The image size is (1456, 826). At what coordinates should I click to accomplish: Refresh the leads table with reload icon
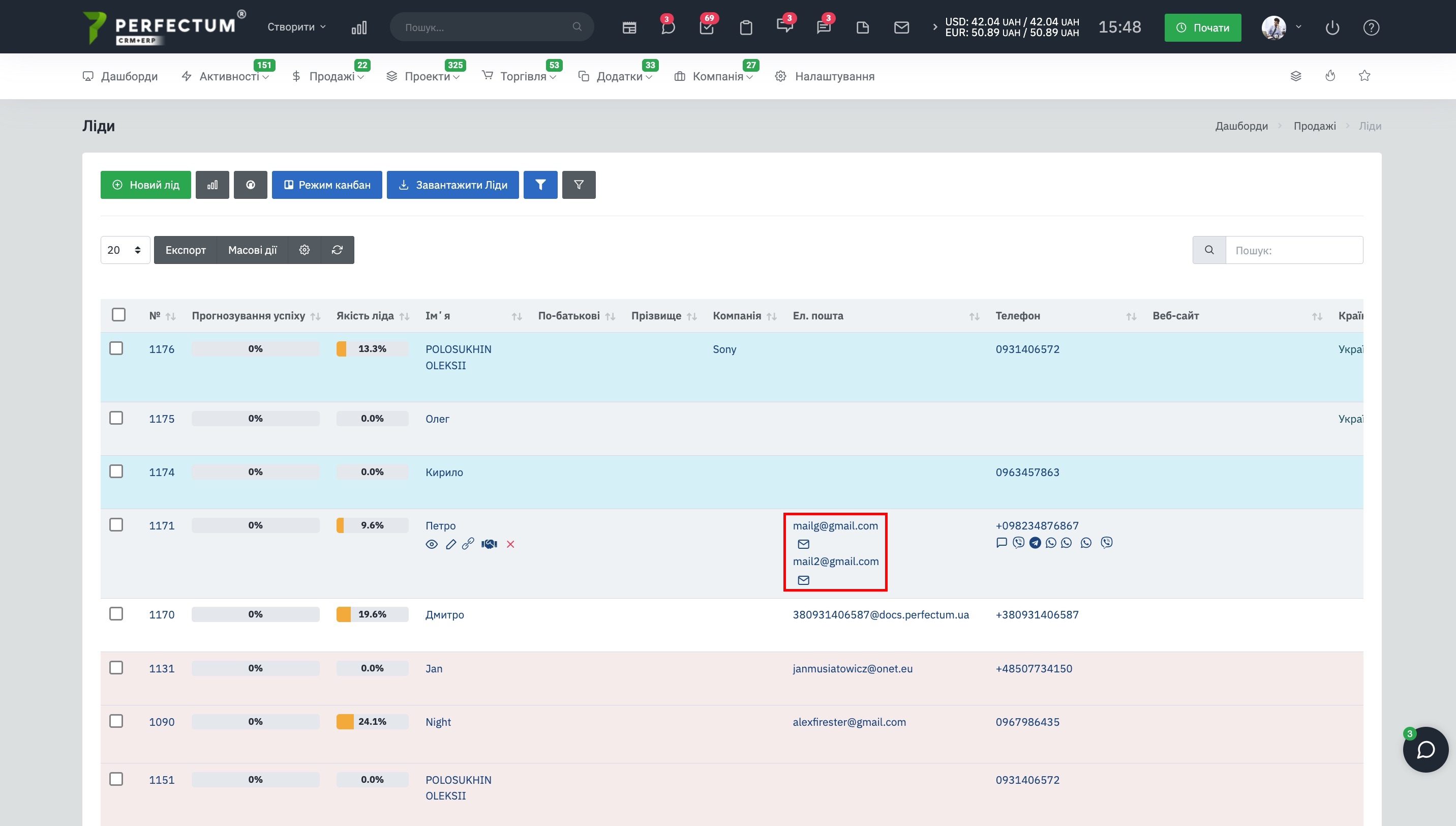coord(338,250)
